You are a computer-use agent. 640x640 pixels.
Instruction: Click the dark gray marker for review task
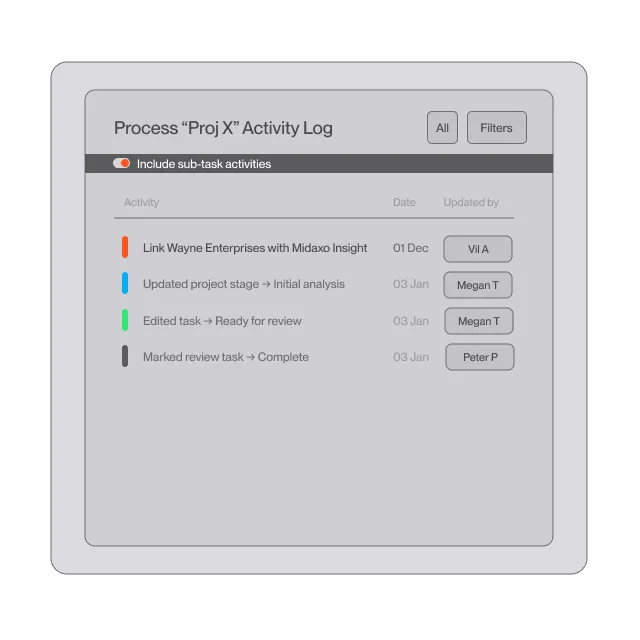pyautogui.click(x=125, y=356)
